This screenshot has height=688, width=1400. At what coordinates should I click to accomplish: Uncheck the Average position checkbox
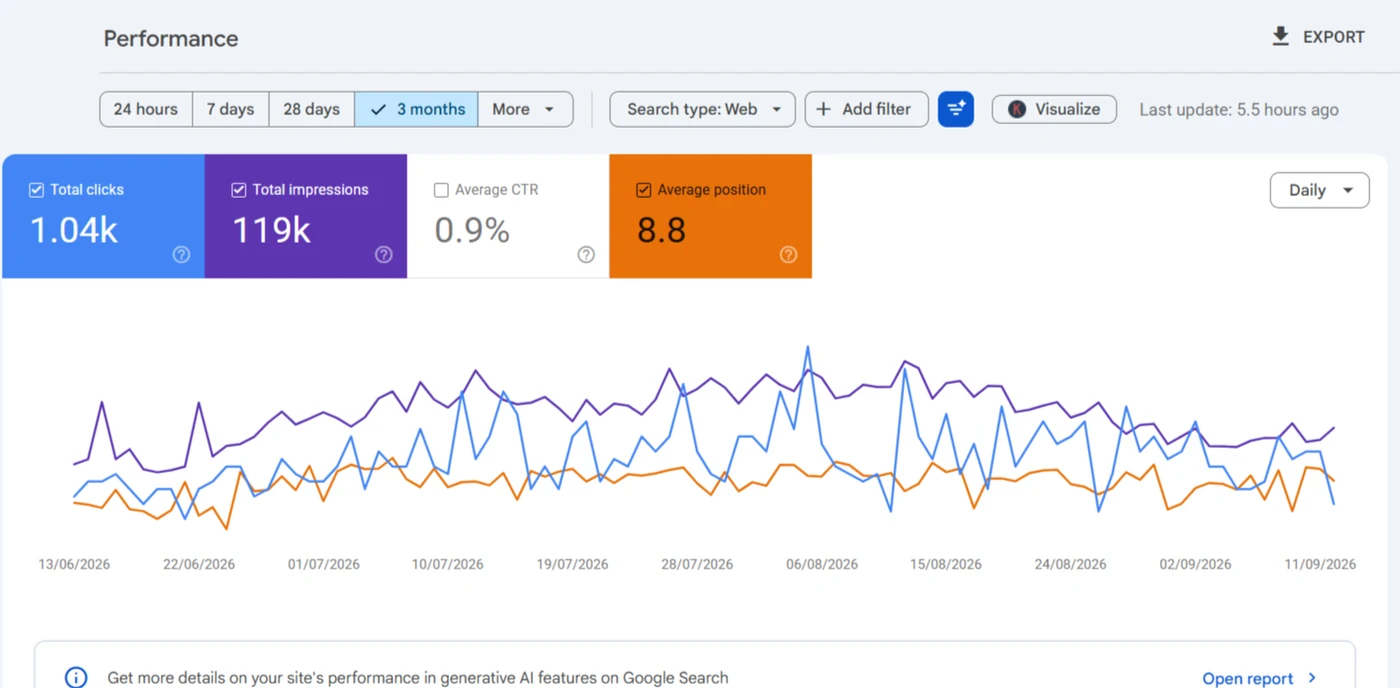(644, 189)
